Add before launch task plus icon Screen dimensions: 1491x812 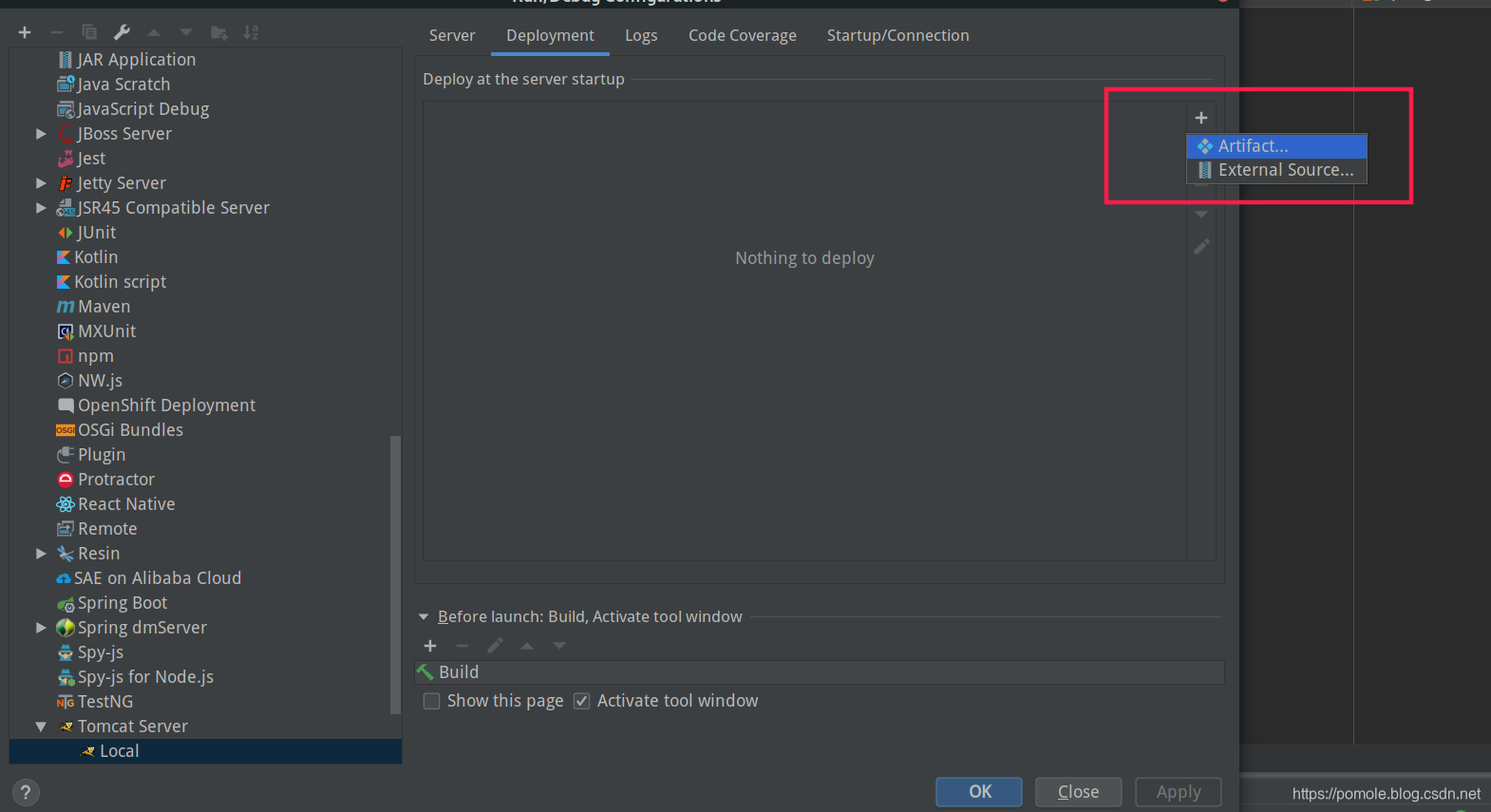[x=430, y=646]
